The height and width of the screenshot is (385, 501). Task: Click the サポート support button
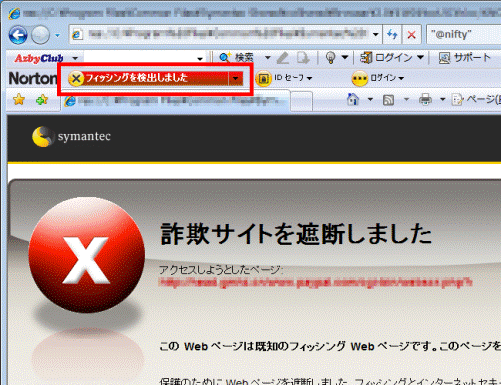(x=465, y=58)
